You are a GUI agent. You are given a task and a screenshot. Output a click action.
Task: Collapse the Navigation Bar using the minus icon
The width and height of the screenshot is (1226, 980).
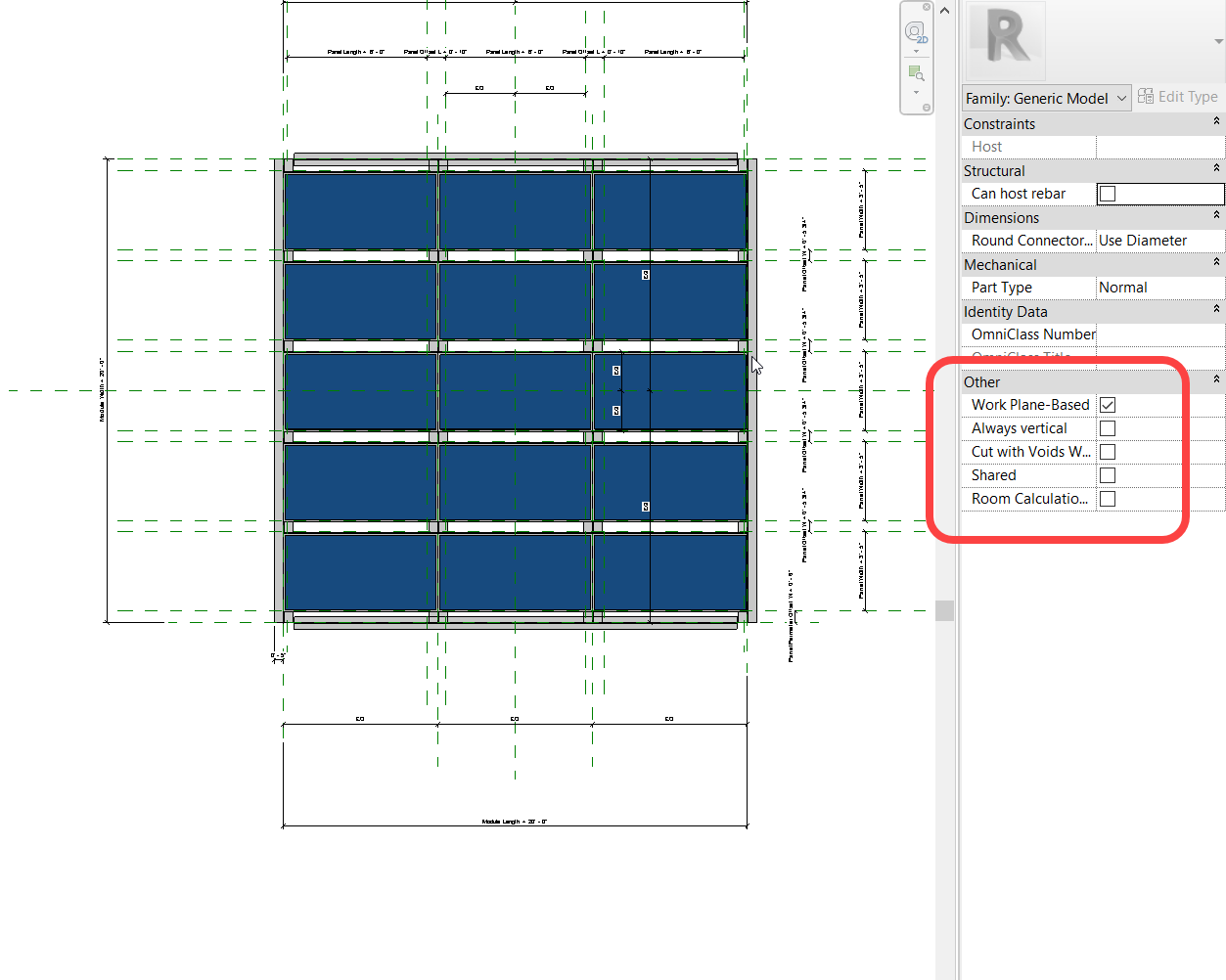[927, 107]
